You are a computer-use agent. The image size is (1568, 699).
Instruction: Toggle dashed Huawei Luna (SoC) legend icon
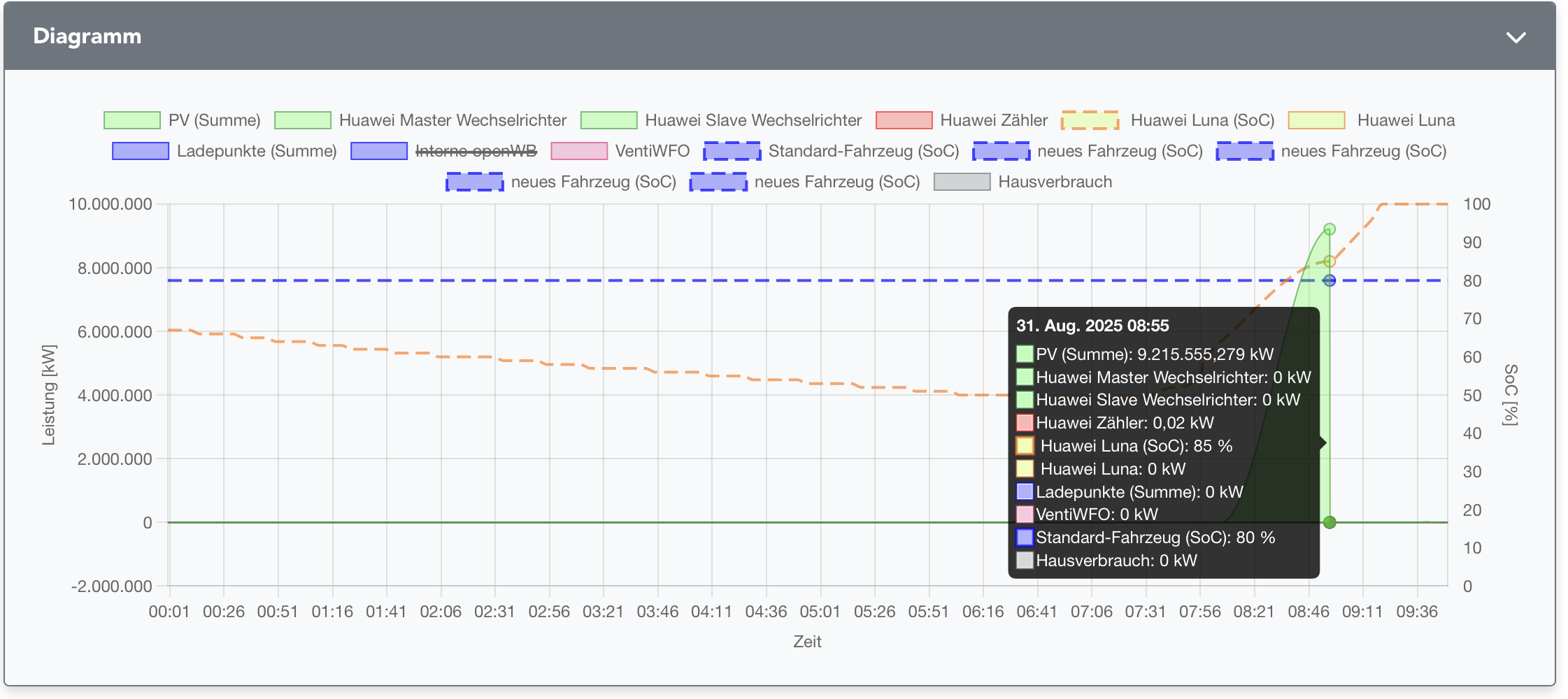pos(1090,120)
